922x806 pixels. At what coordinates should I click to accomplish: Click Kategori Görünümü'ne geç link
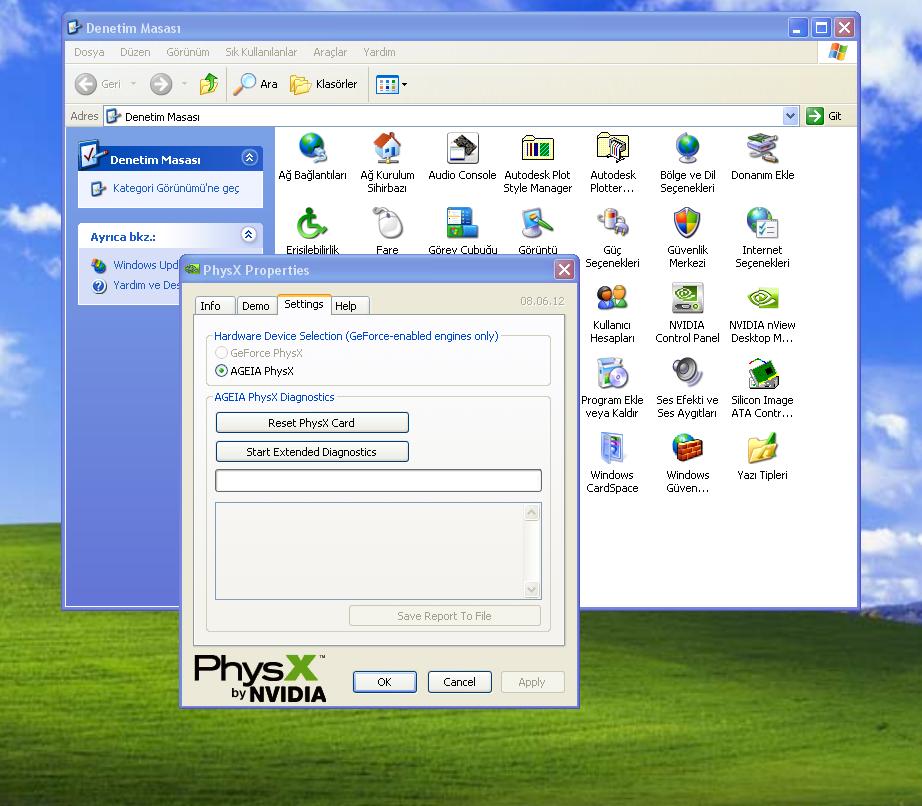coord(176,188)
